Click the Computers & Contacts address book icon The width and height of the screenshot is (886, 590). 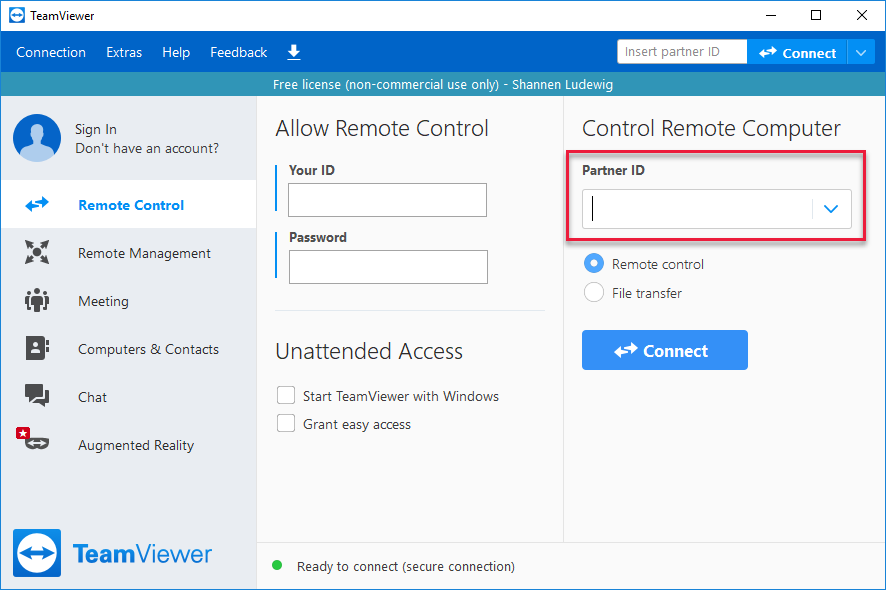pyautogui.click(x=37, y=348)
